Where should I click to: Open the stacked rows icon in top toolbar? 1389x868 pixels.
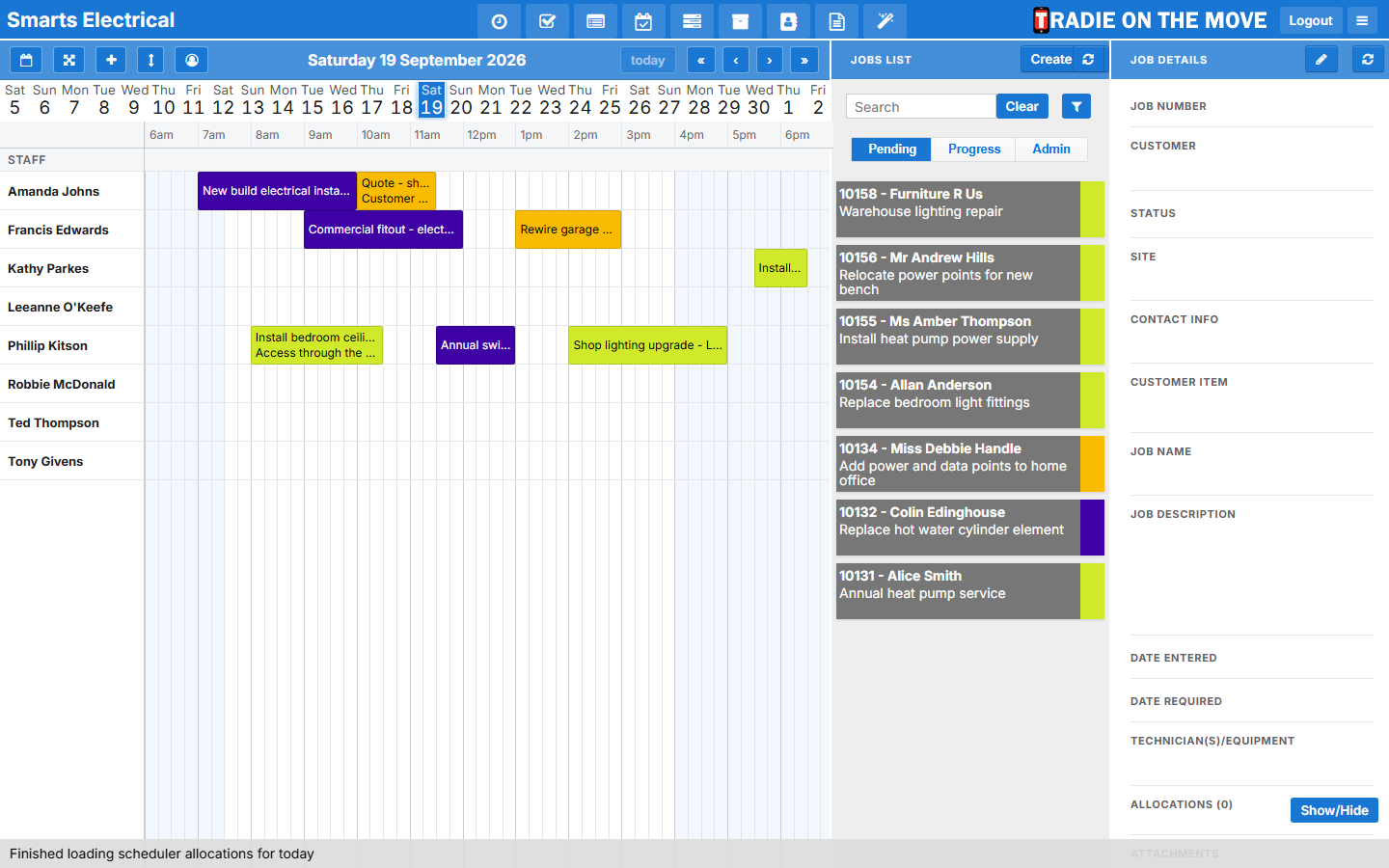pyautogui.click(x=692, y=21)
